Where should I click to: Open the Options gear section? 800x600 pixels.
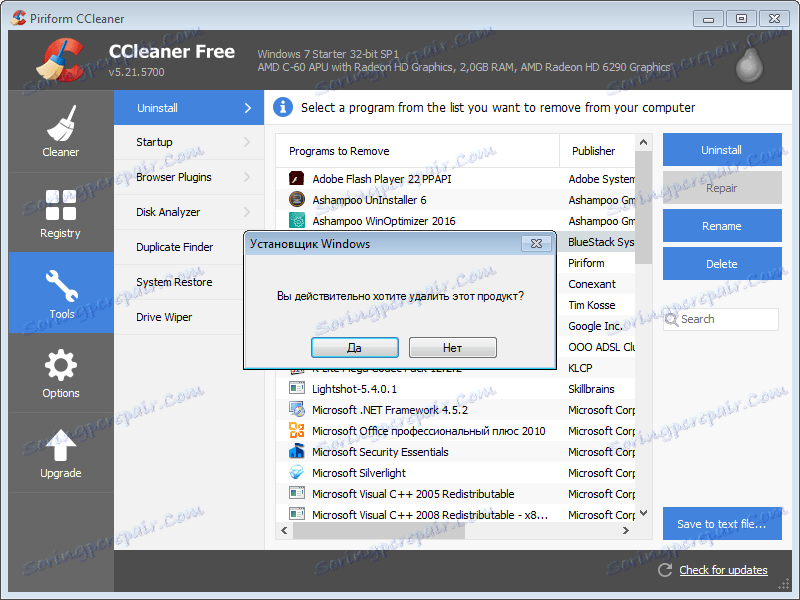[x=61, y=373]
